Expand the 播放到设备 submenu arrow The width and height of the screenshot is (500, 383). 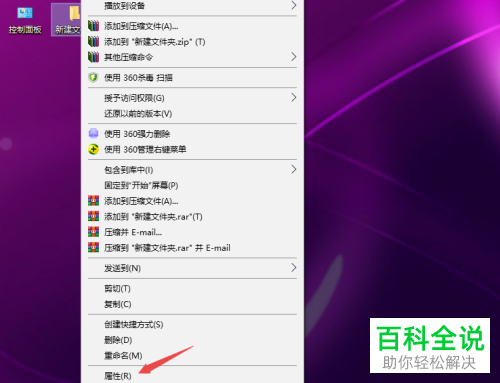click(x=293, y=5)
